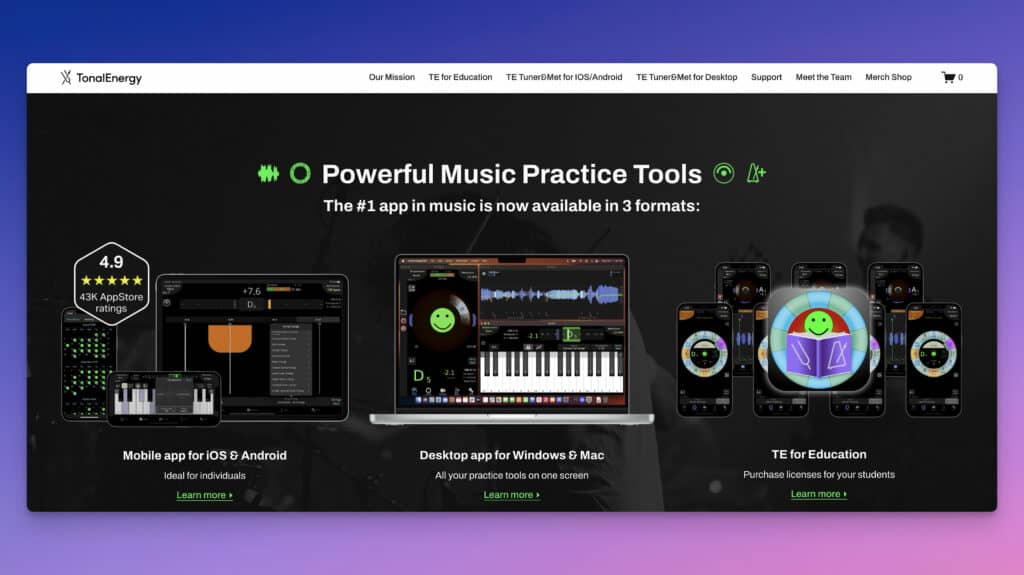Click 'Purchase licenses for your students' text
Screen dimensions: 1024x575
pos(819,474)
